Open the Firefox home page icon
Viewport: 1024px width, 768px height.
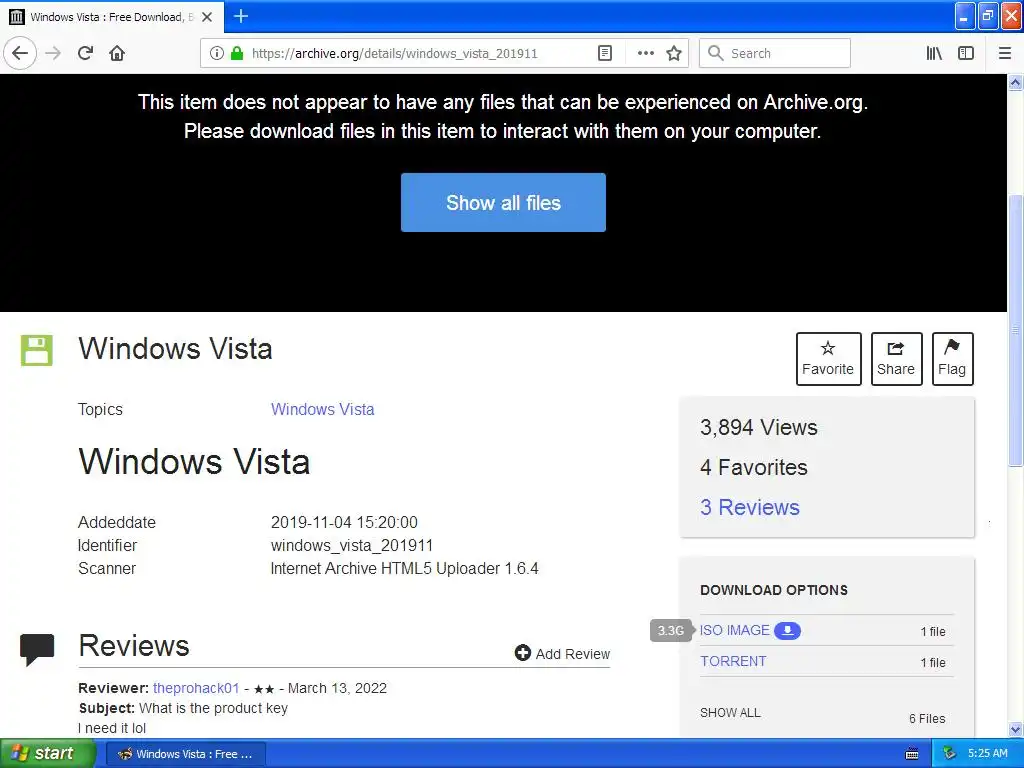pyautogui.click(x=117, y=53)
